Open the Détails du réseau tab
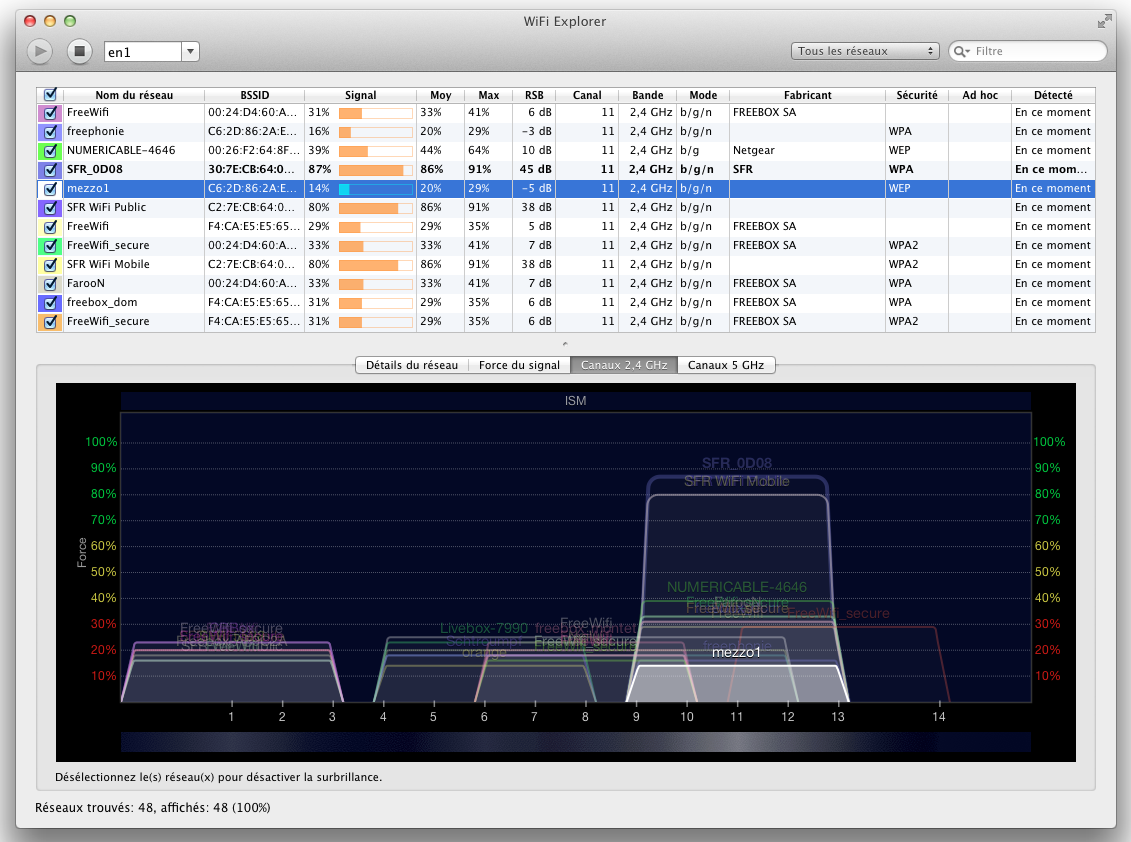The width and height of the screenshot is (1131, 842). (x=412, y=365)
